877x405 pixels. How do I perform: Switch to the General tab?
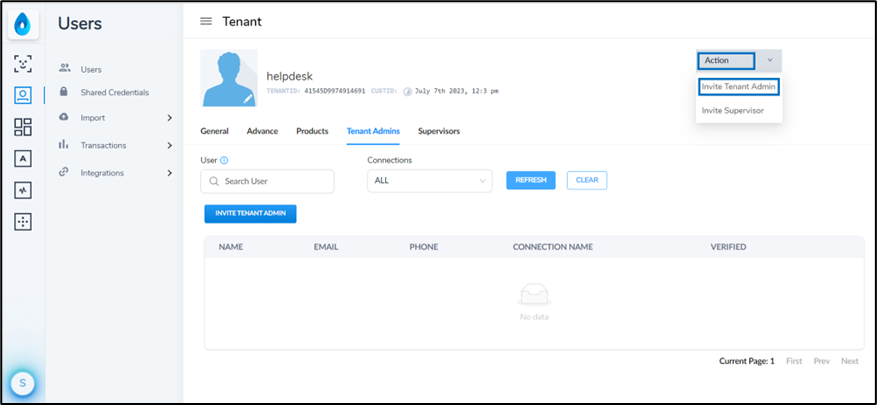click(x=214, y=131)
